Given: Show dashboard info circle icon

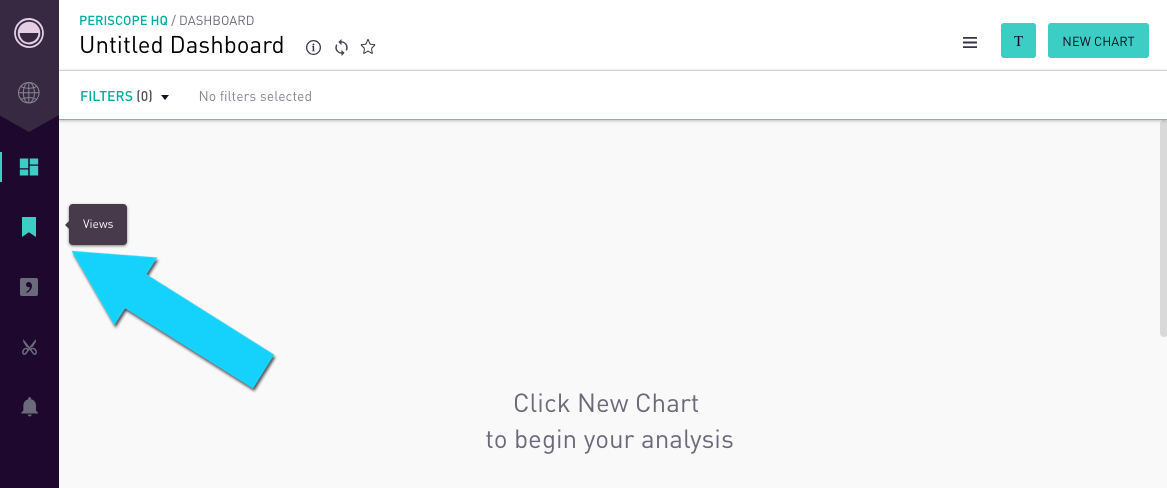Looking at the screenshot, I should click(x=314, y=48).
